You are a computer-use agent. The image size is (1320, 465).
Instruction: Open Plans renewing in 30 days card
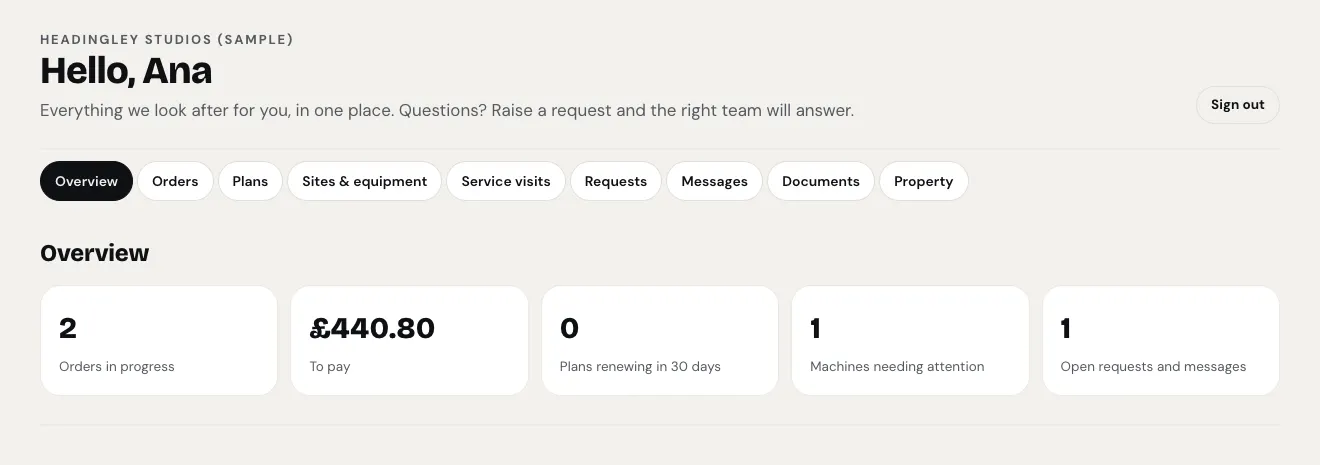660,341
